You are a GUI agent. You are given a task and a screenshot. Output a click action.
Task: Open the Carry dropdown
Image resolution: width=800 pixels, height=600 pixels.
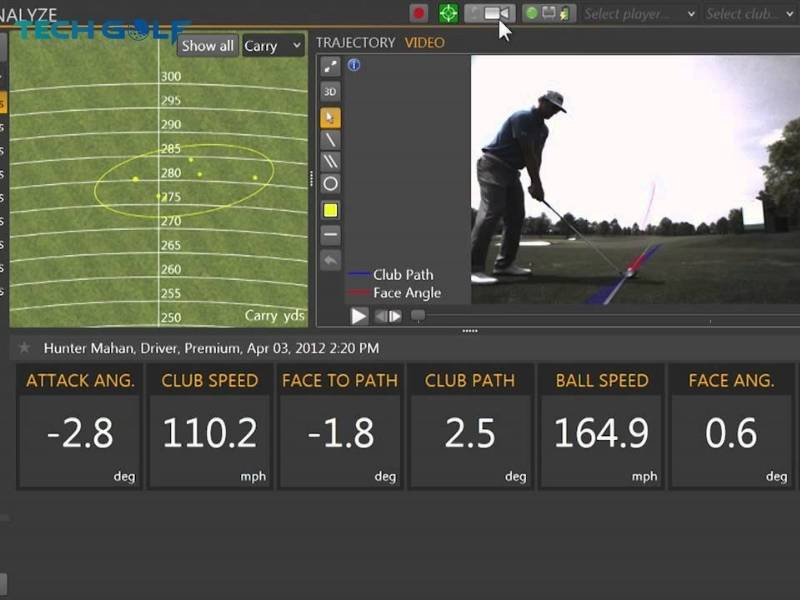pyautogui.click(x=273, y=45)
